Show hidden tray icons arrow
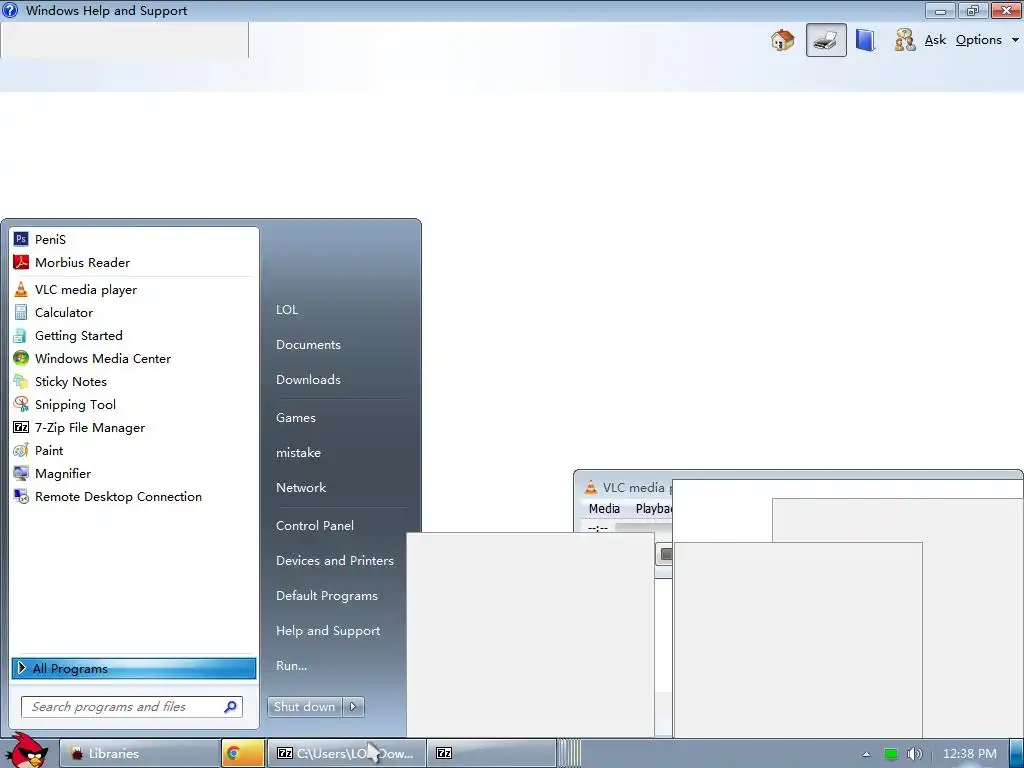The height and width of the screenshot is (768, 1024). pyautogui.click(x=866, y=754)
